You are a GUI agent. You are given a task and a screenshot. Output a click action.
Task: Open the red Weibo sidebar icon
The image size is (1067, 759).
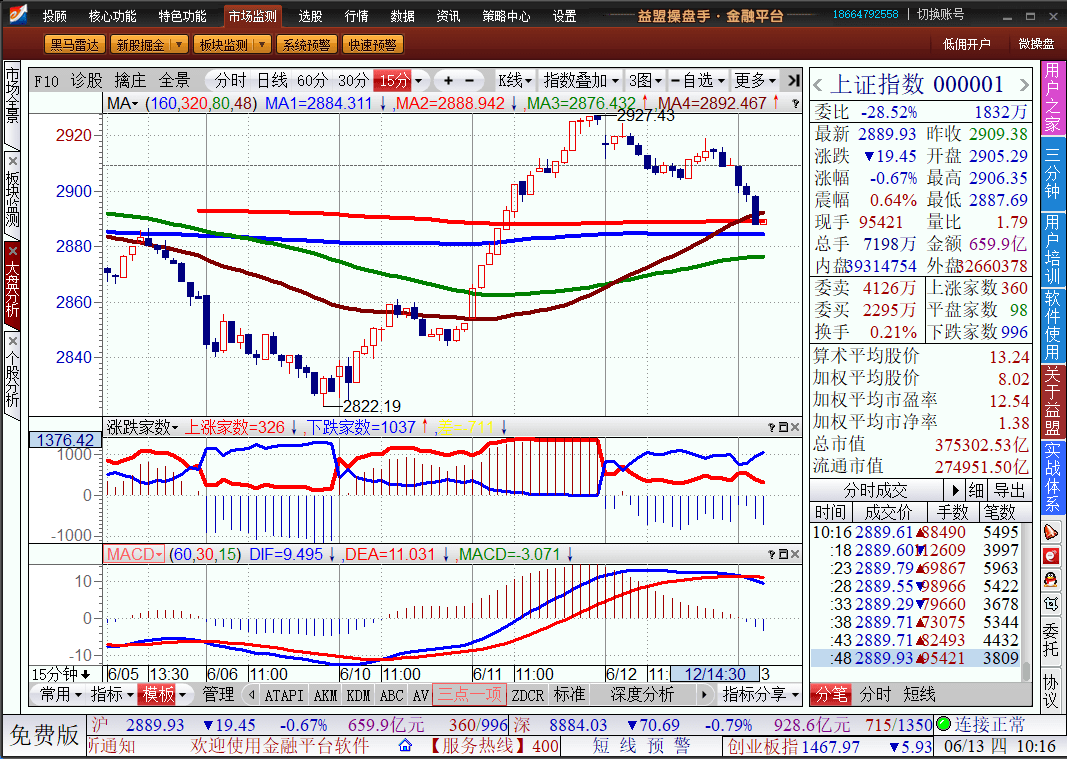coord(1051,556)
